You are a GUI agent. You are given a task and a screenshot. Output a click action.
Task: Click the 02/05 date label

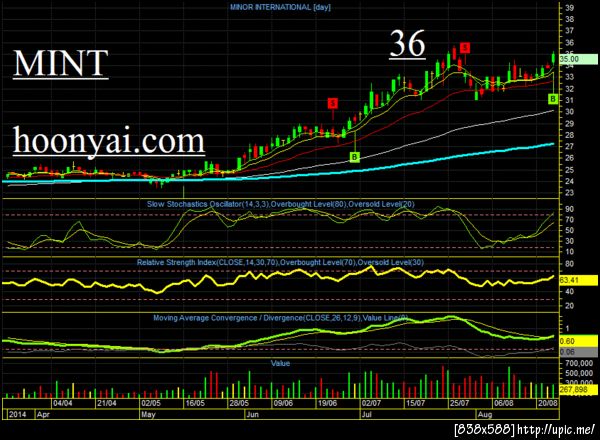pyautogui.click(x=151, y=403)
